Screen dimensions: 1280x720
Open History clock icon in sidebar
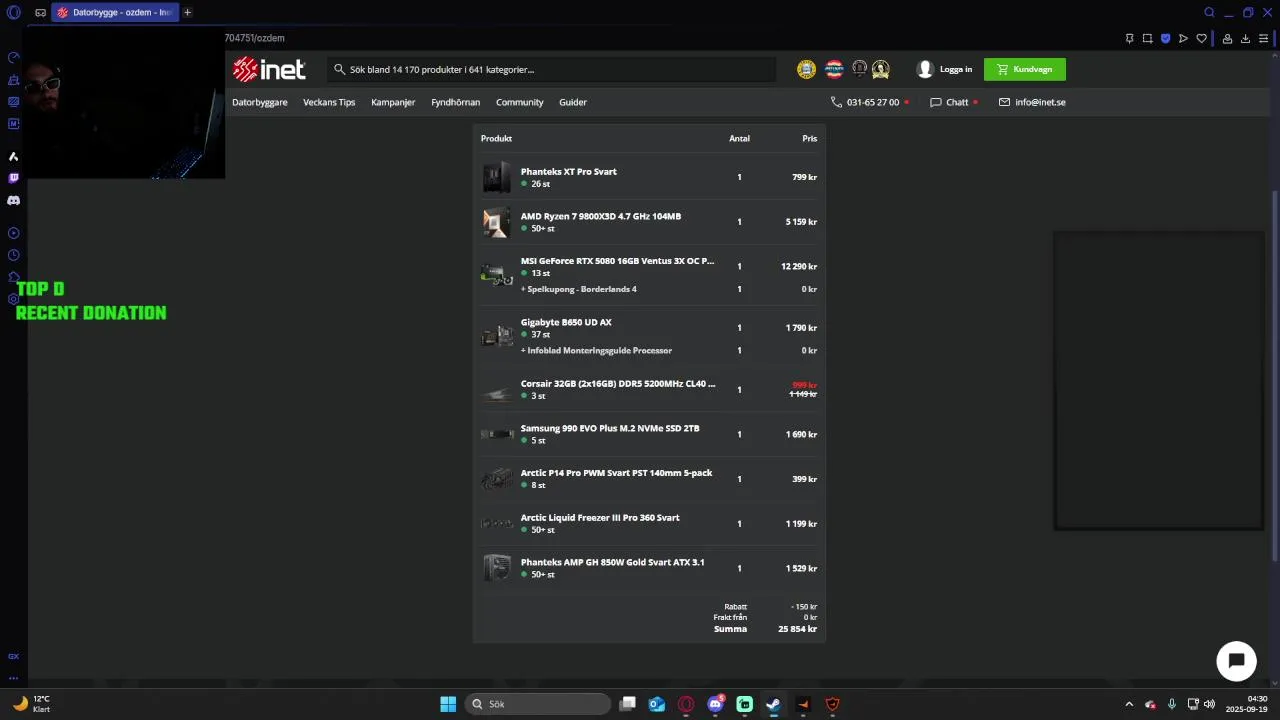coord(13,255)
